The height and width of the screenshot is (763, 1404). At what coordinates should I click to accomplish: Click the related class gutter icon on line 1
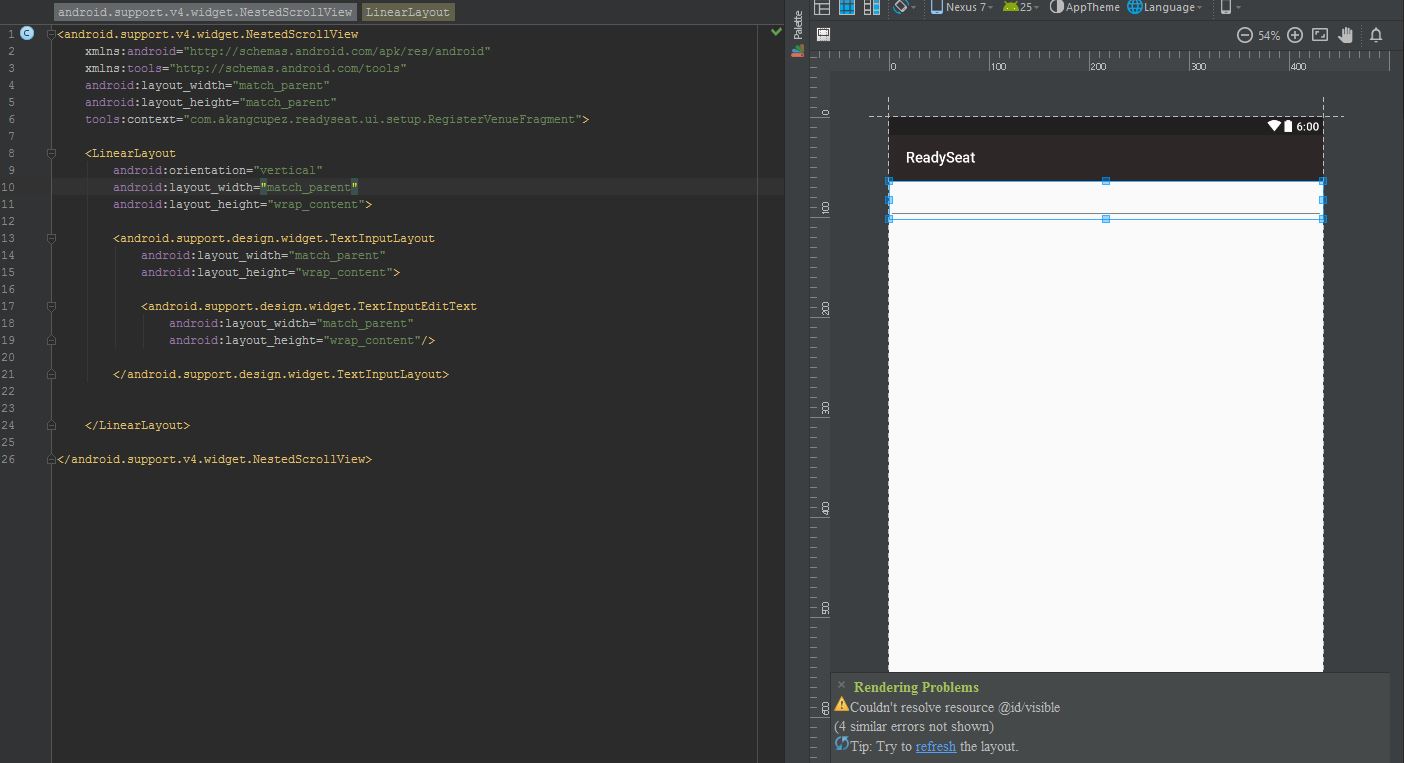[x=27, y=34]
